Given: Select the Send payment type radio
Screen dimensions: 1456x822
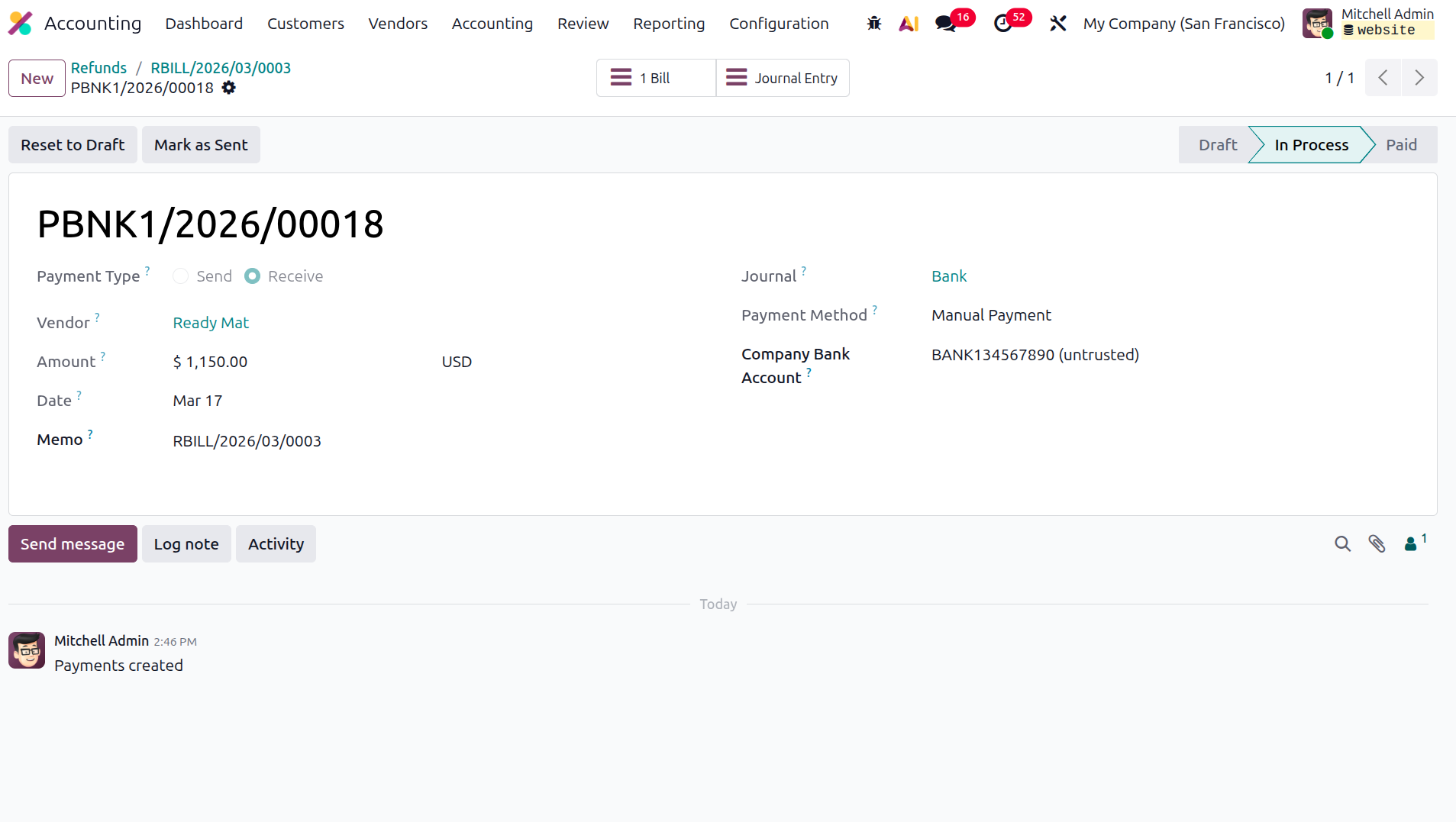Looking at the screenshot, I should pyautogui.click(x=180, y=276).
